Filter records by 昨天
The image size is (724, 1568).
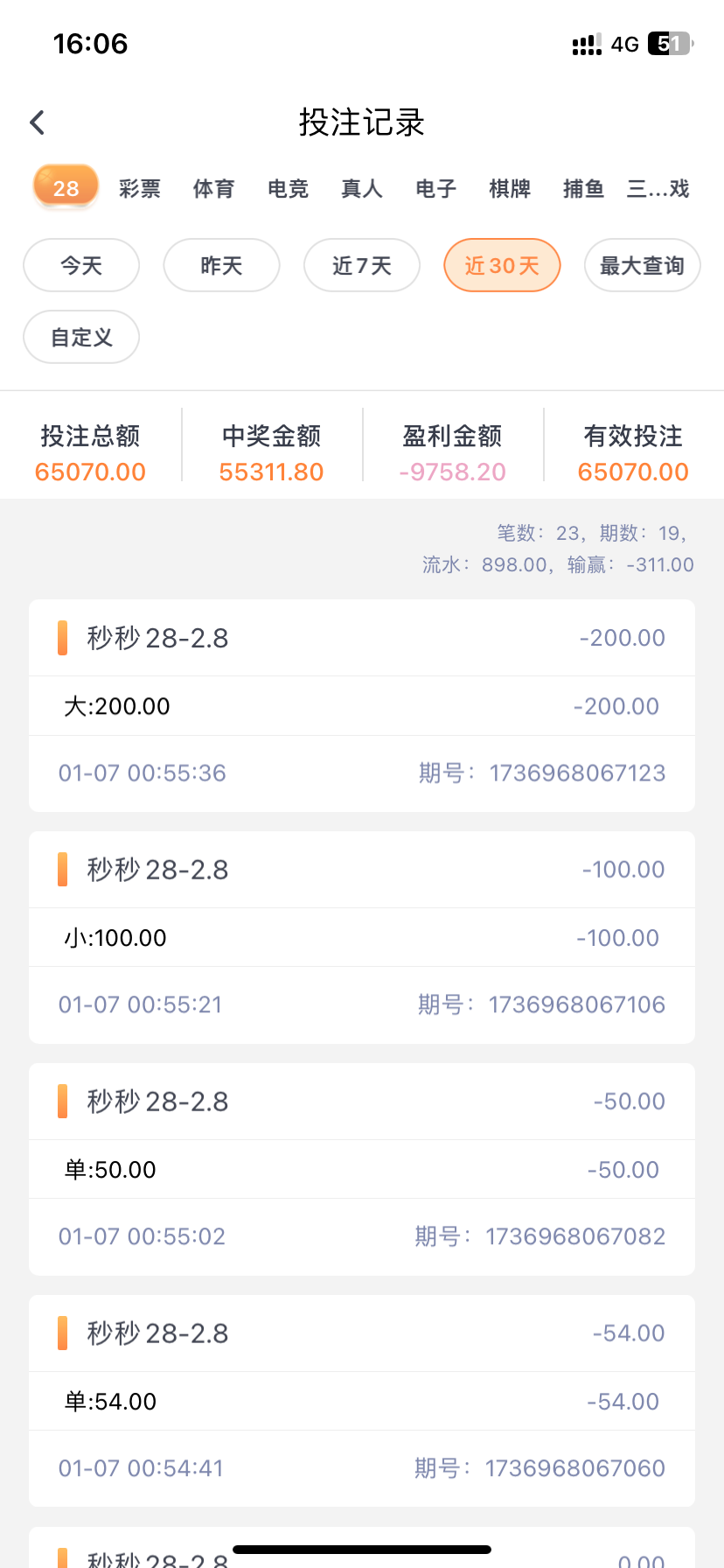pos(221,265)
